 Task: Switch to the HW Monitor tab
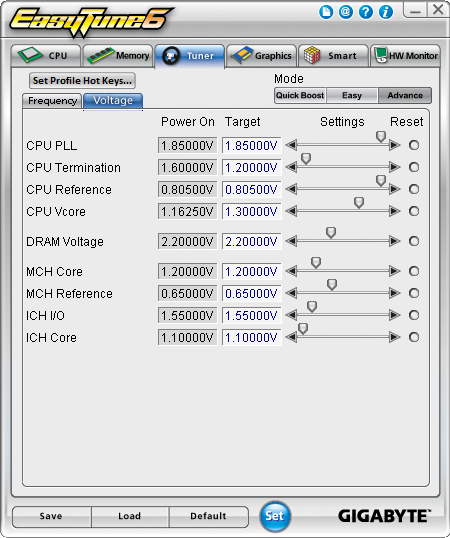click(405, 56)
